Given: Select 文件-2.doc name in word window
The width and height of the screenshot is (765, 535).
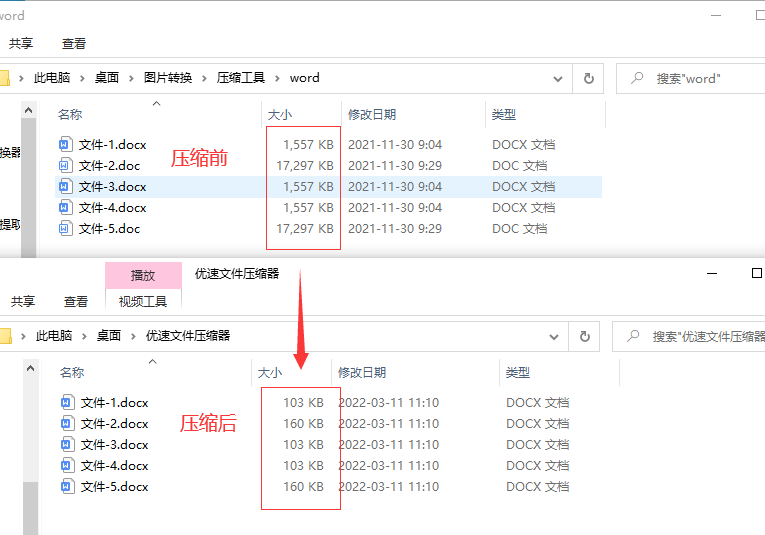Looking at the screenshot, I should pyautogui.click(x=109, y=166).
